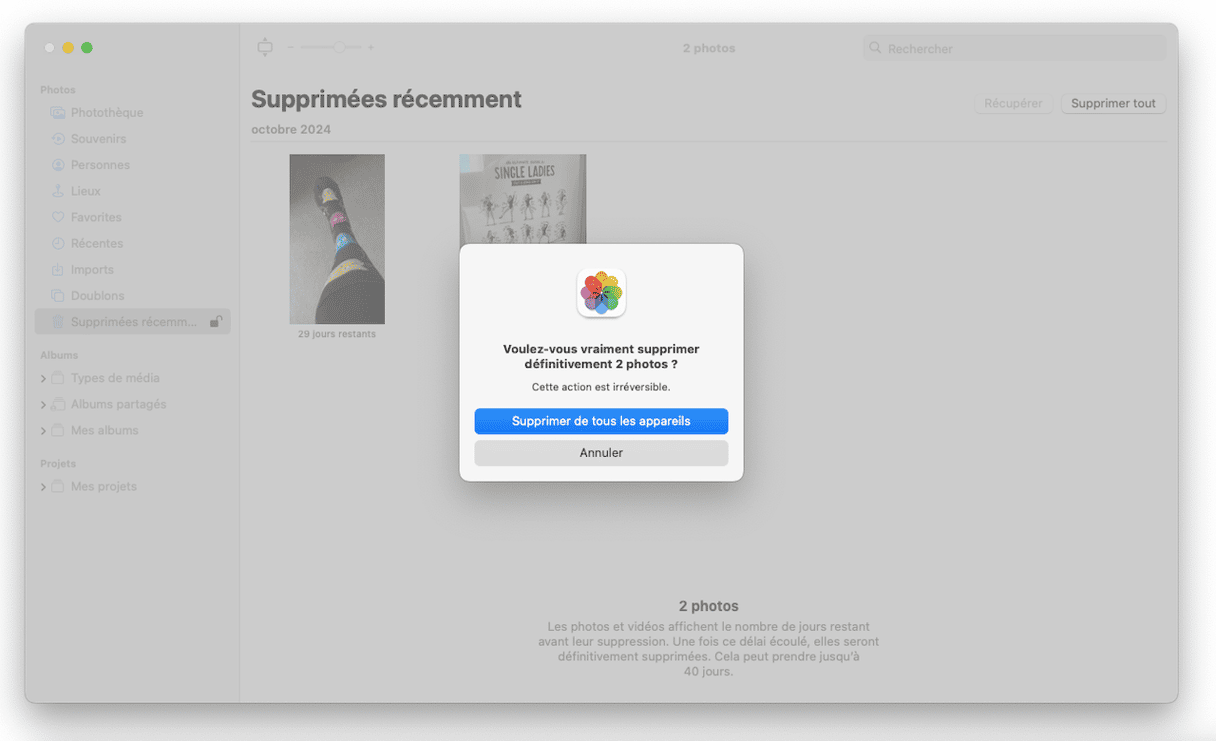Click the Photothèque icon
This screenshot has height=741, width=1216.
point(58,113)
